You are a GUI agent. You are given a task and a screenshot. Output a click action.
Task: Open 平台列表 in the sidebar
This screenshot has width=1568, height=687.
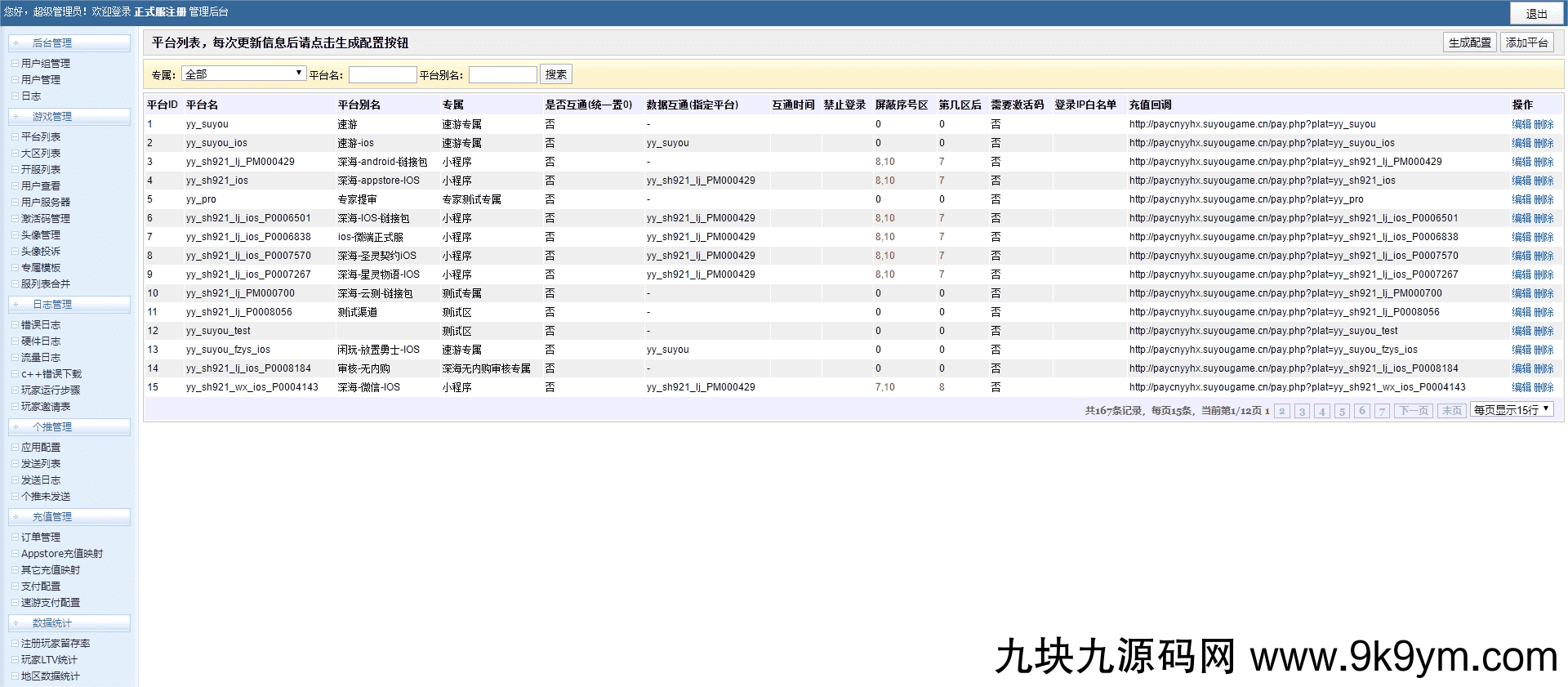tap(41, 137)
